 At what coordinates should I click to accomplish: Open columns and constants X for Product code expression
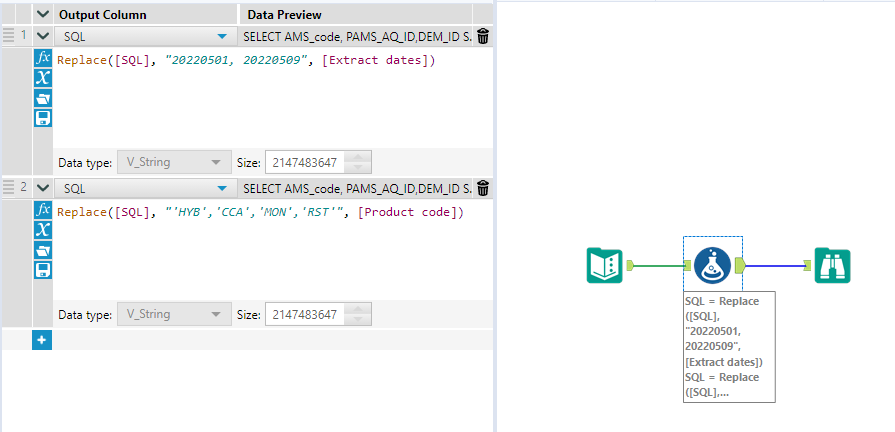(43, 230)
